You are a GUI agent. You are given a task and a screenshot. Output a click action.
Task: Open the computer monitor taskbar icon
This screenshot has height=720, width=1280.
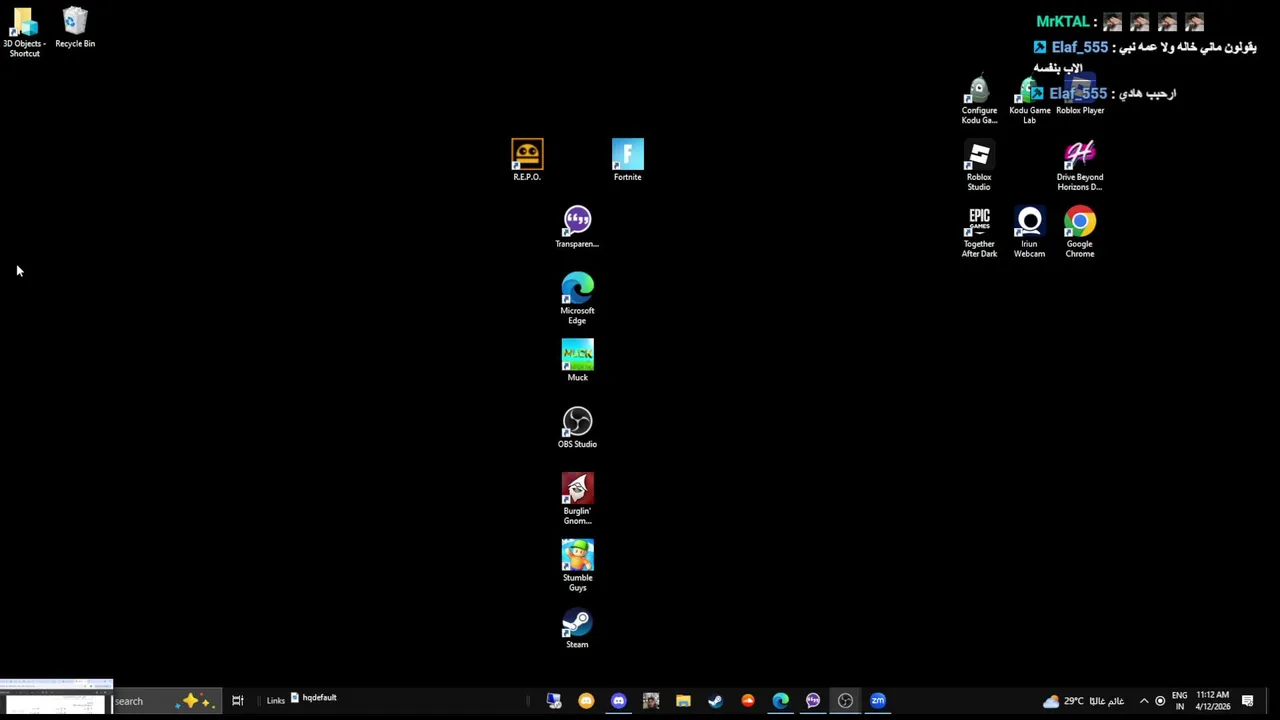[x=553, y=701]
